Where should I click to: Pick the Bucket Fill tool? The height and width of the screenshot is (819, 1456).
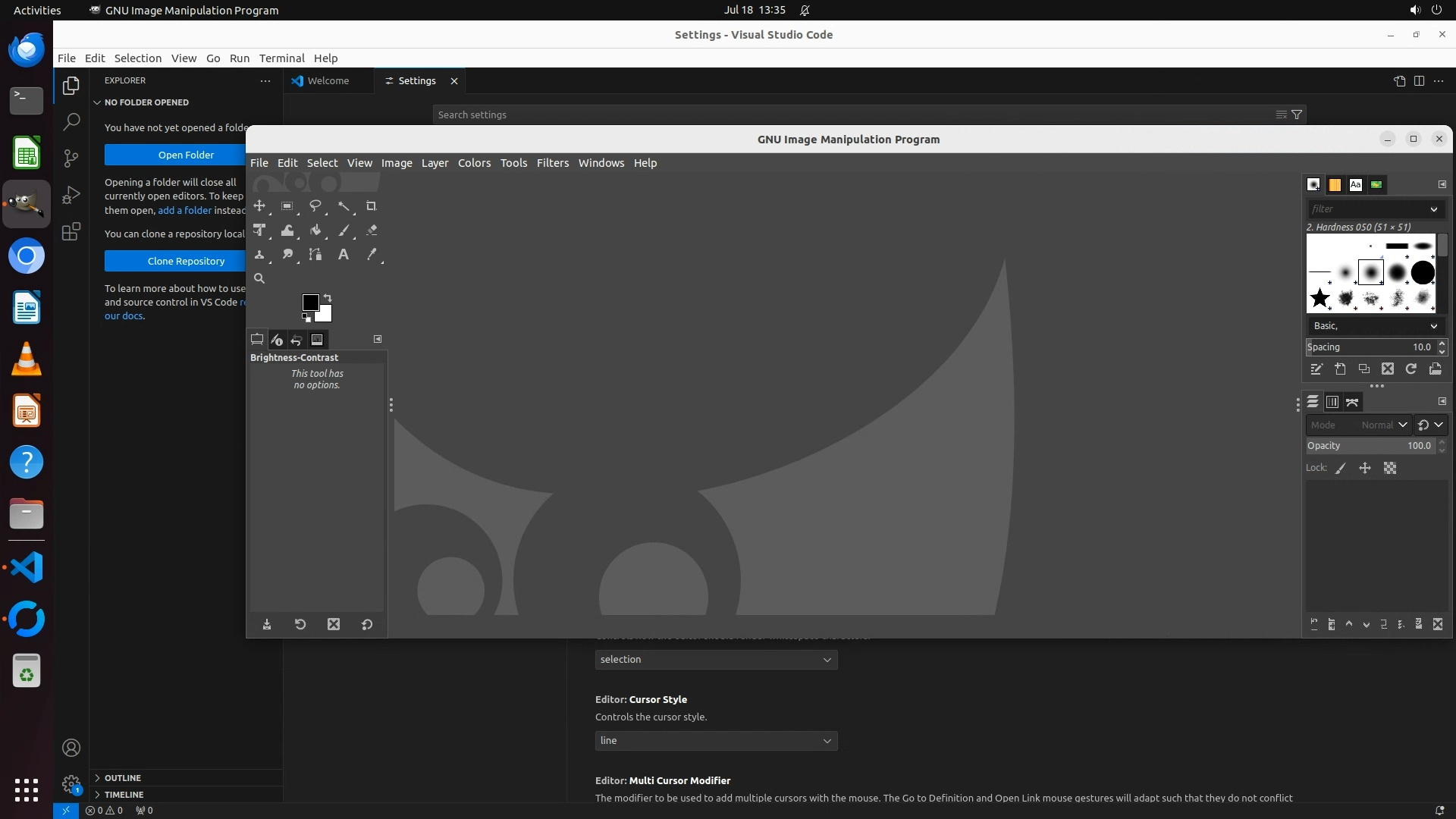(315, 231)
